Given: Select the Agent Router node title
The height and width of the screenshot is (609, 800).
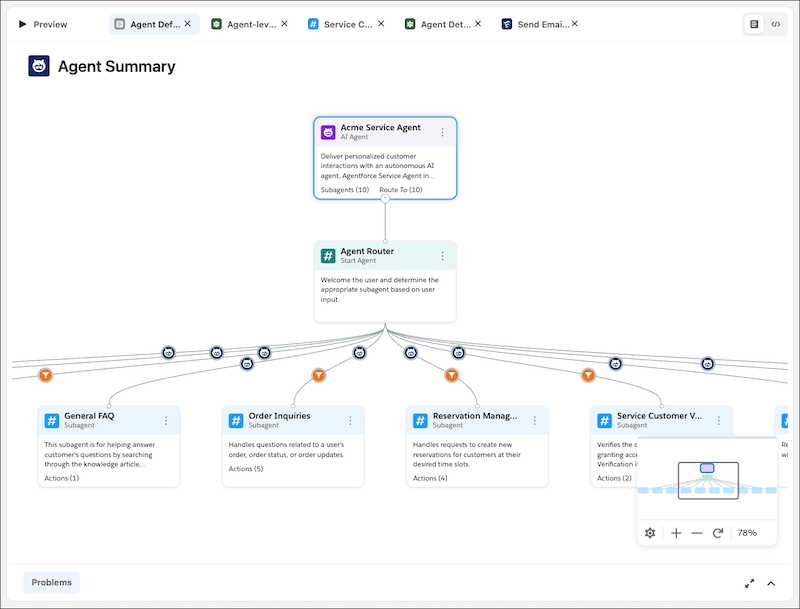Looking at the screenshot, I should (x=367, y=251).
